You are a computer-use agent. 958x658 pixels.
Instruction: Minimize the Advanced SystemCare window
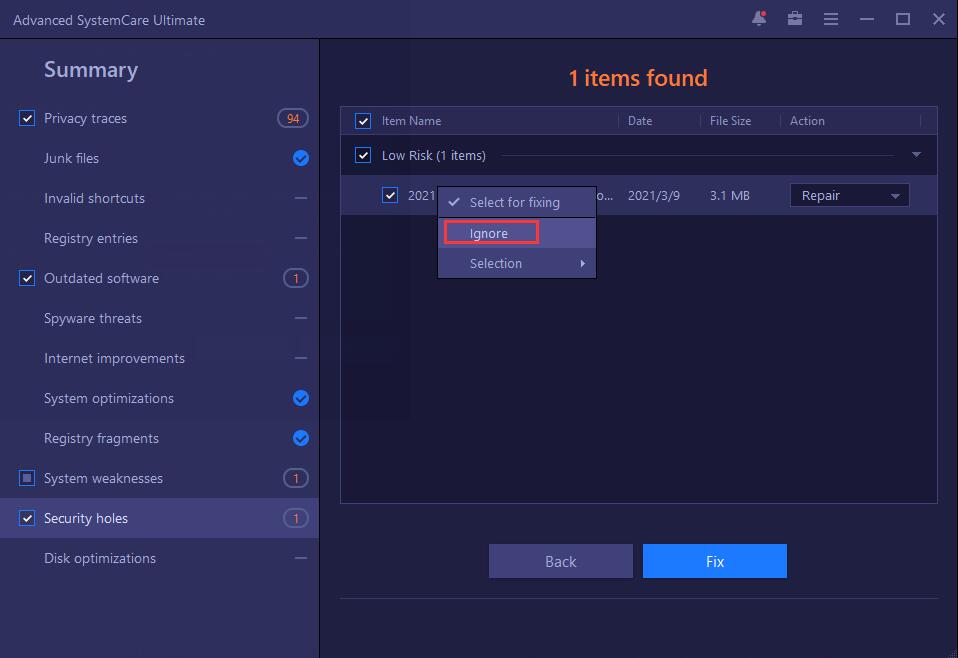tap(866, 20)
